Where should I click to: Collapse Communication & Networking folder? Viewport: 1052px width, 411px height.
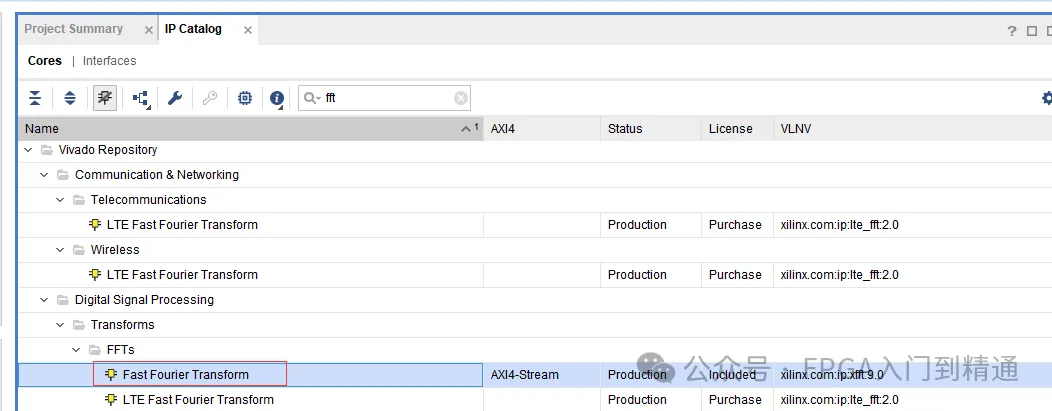click(44, 175)
